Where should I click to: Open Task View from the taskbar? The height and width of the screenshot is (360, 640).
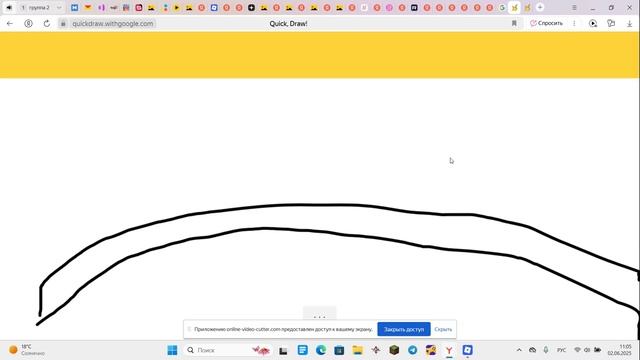point(283,350)
